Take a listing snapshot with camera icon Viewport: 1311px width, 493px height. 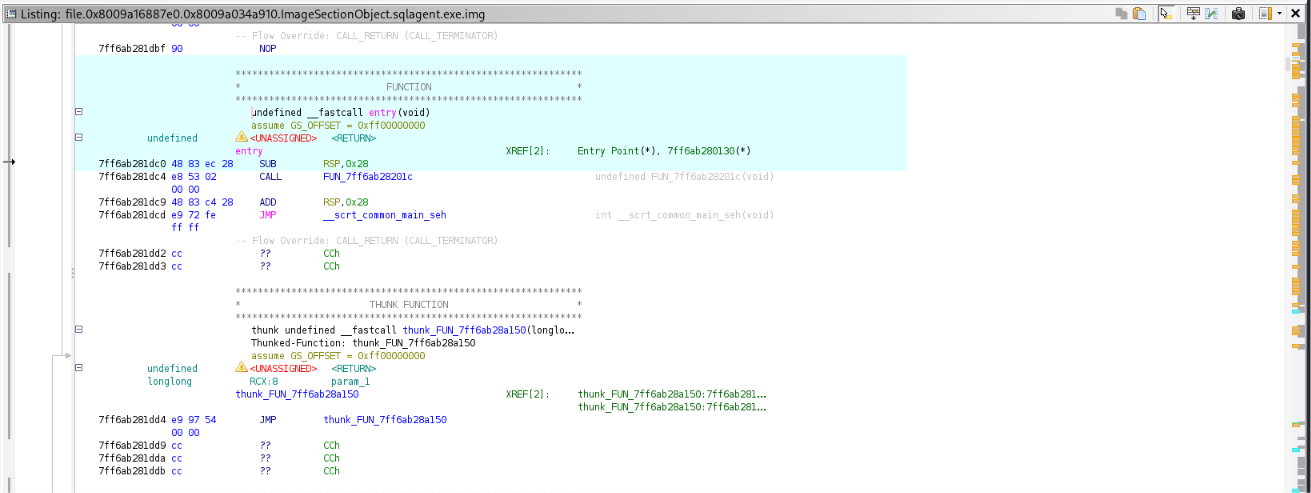(x=1238, y=13)
